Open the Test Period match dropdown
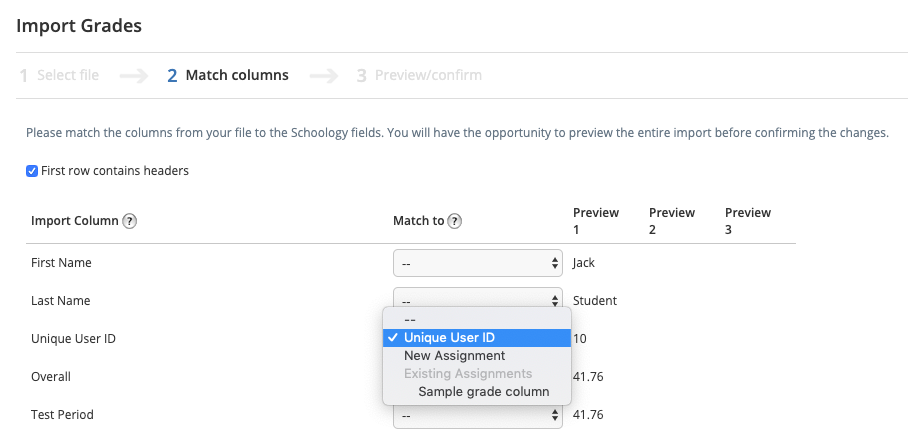Image resolution: width=908 pixels, height=437 pixels. tap(477, 414)
